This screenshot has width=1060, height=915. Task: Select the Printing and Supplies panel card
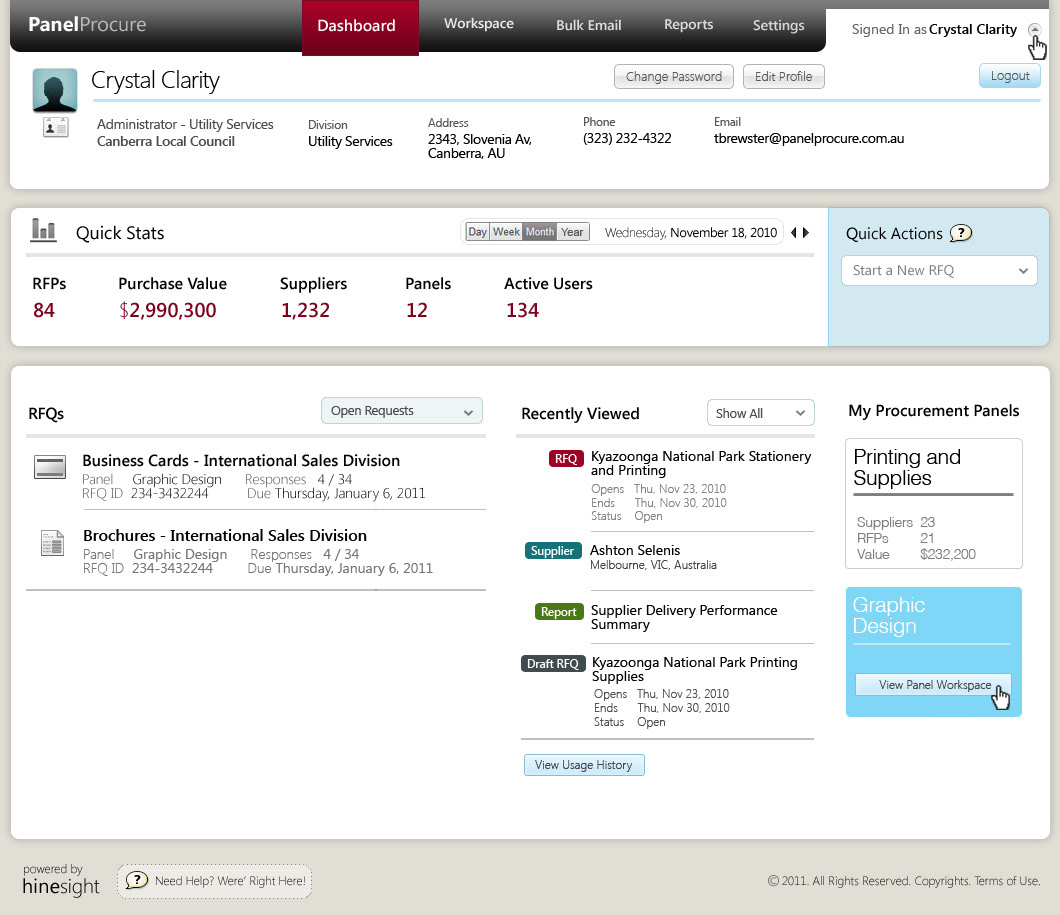click(x=934, y=503)
